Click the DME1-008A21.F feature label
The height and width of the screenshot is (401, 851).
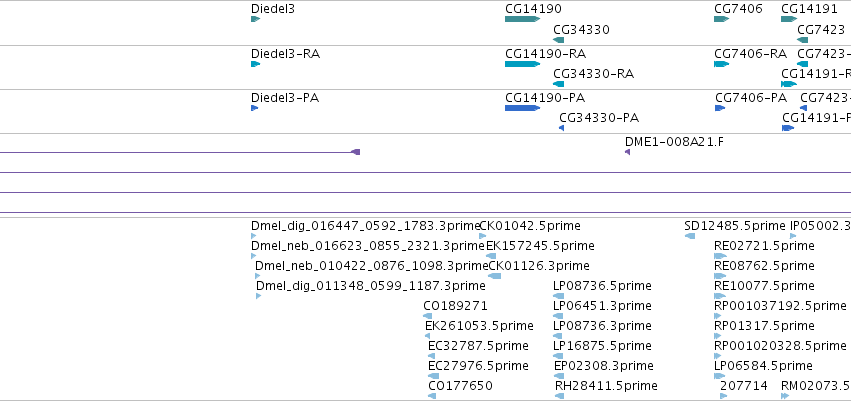point(674,142)
